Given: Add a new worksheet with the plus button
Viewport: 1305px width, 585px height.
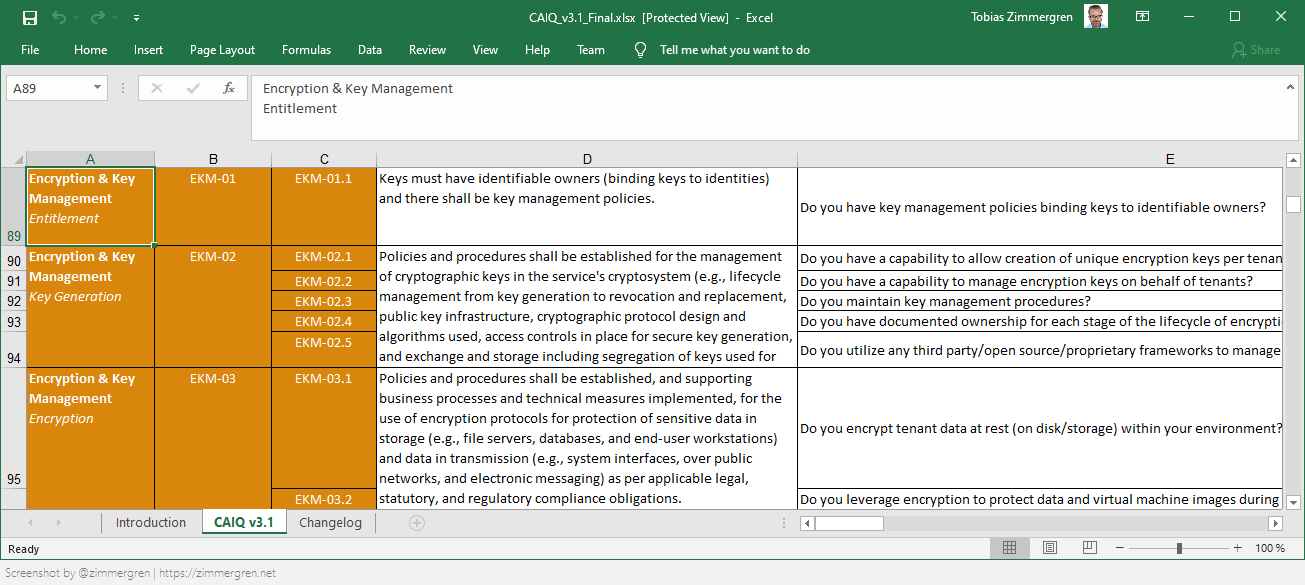Looking at the screenshot, I should [416, 521].
